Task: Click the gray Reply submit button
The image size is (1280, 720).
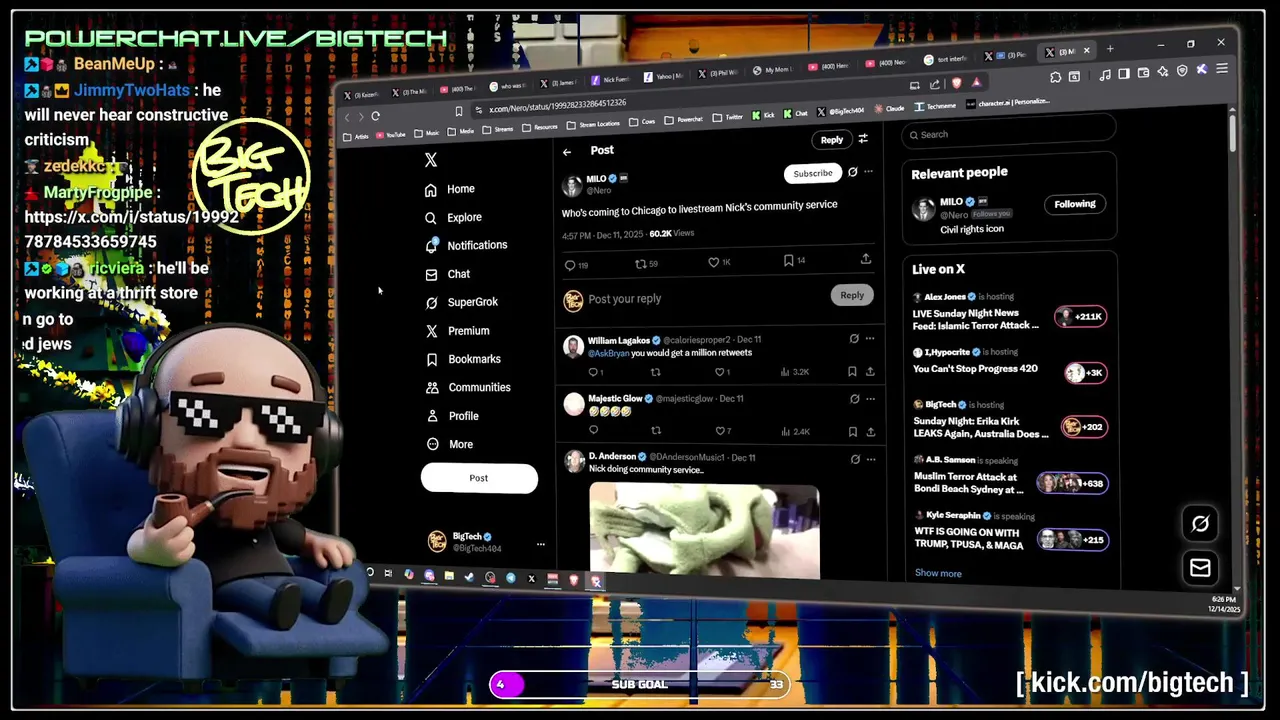Action: pyautogui.click(x=852, y=295)
